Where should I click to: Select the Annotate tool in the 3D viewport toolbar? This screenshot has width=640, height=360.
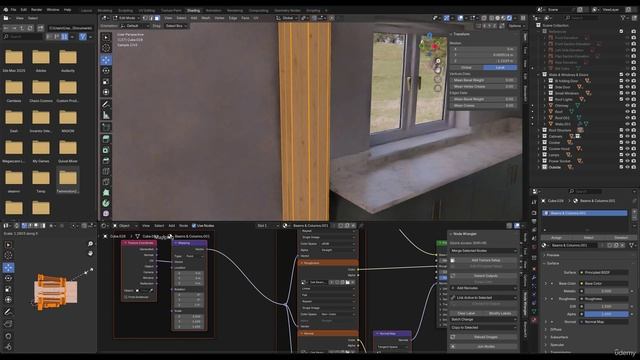pyautogui.click(x=106, y=104)
